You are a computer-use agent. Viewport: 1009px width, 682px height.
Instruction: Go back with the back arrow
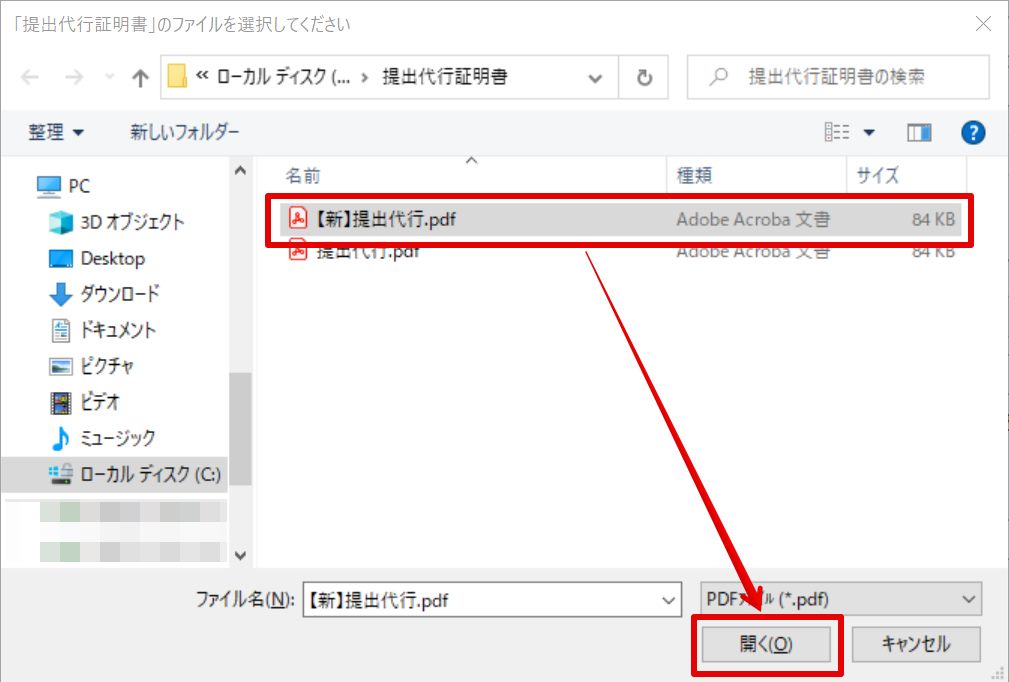[30, 78]
